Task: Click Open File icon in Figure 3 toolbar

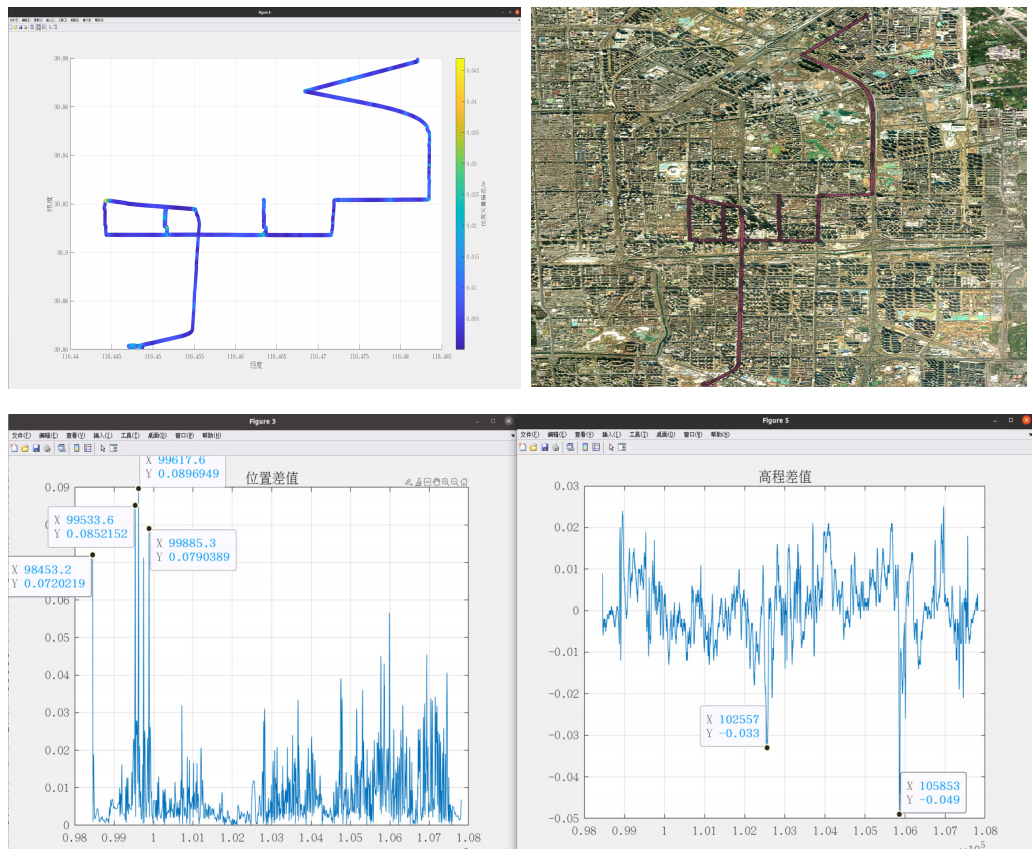Action: click(25, 448)
